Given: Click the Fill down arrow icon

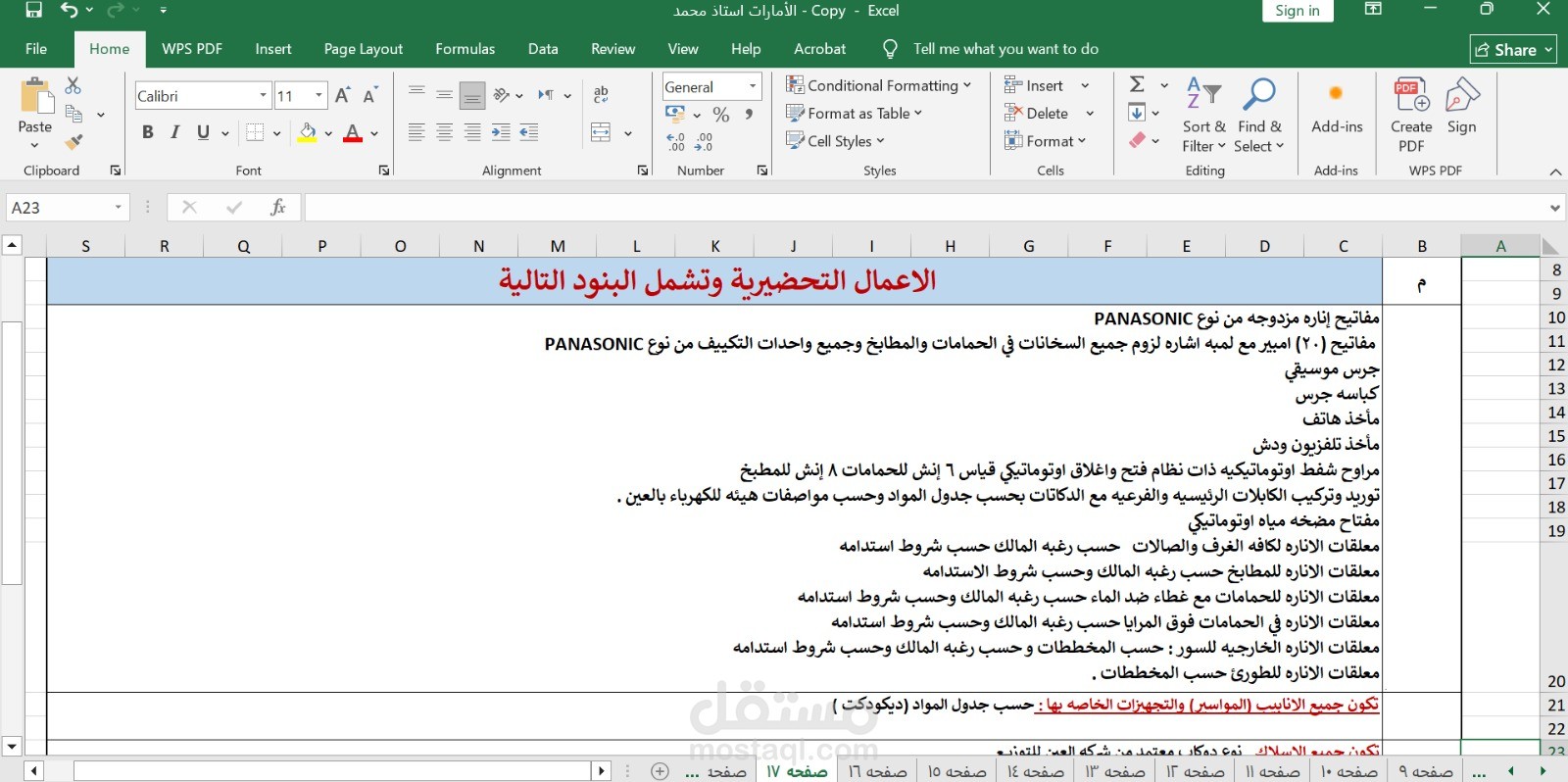Looking at the screenshot, I should point(1137,113).
